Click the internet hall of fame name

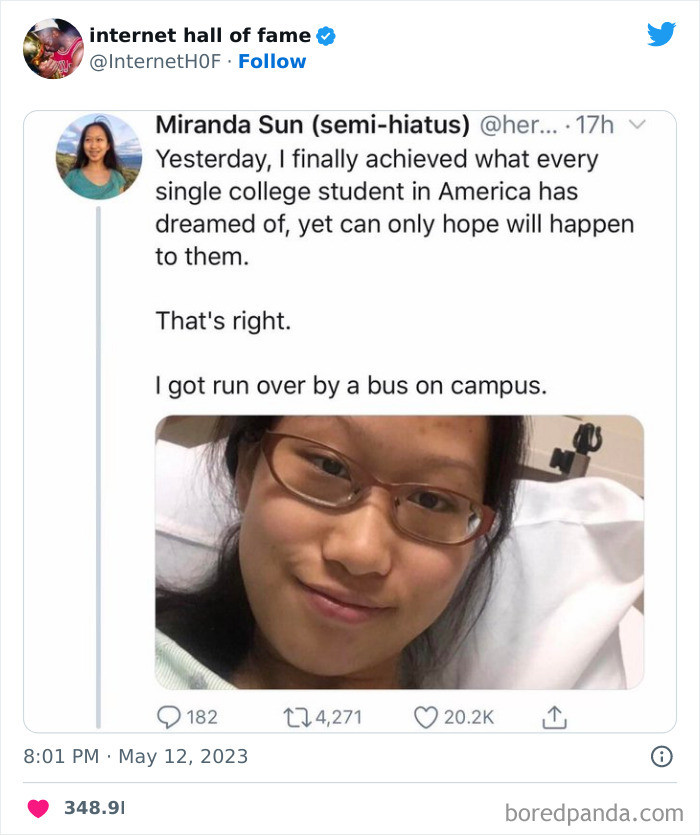coord(199,35)
